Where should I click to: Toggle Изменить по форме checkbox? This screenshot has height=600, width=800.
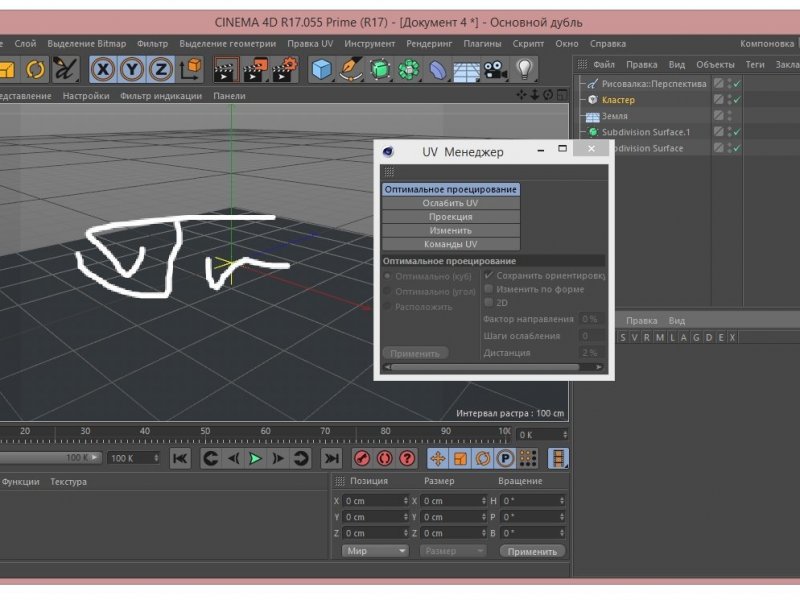click(x=489, y=289)
